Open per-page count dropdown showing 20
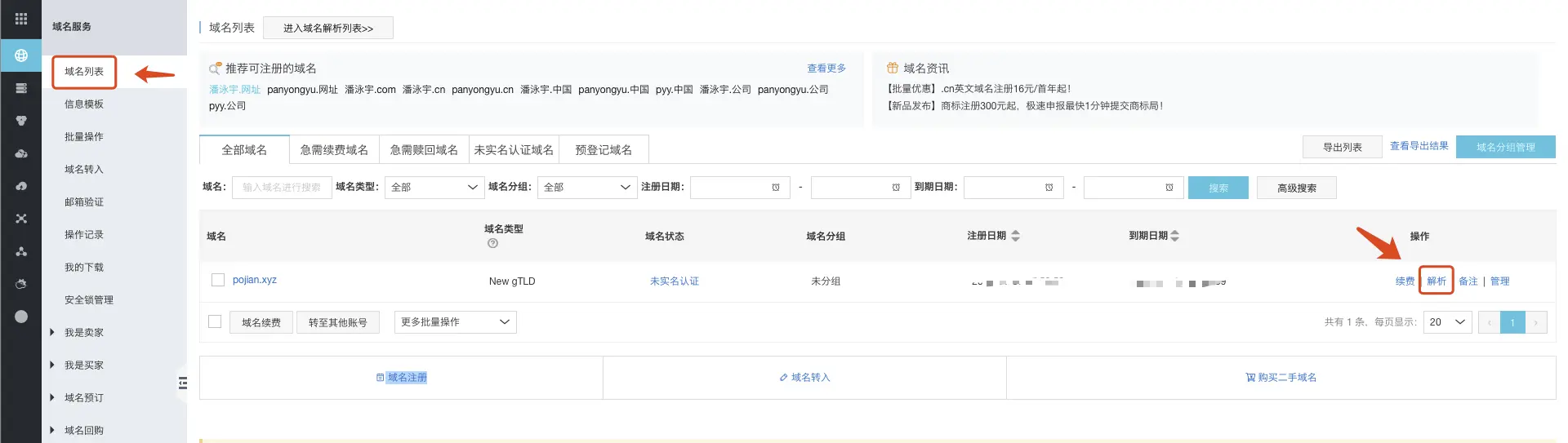This screenshot has height=443, width=1568. tap(1448, 322)
